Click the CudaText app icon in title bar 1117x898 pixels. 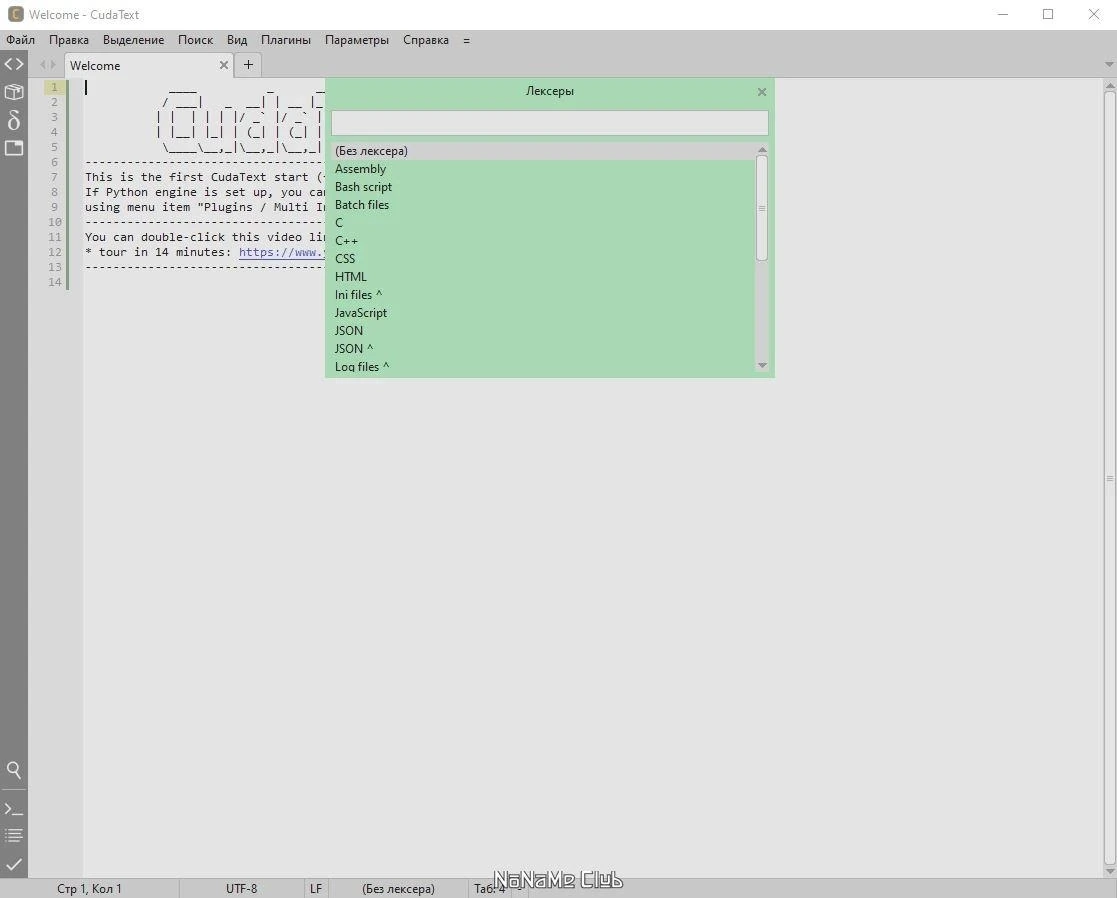[15, 14]
